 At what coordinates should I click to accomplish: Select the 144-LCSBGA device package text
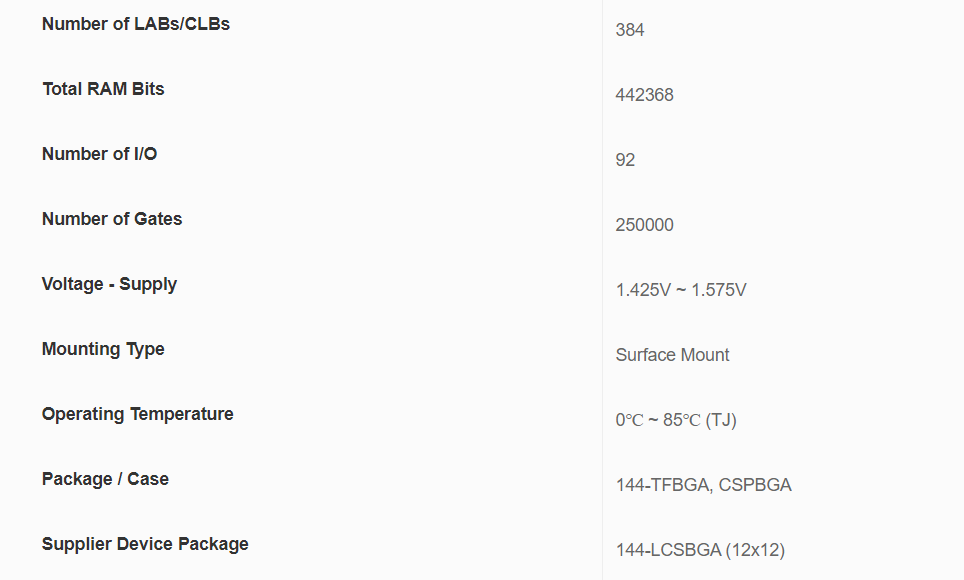tap(668, 550)
